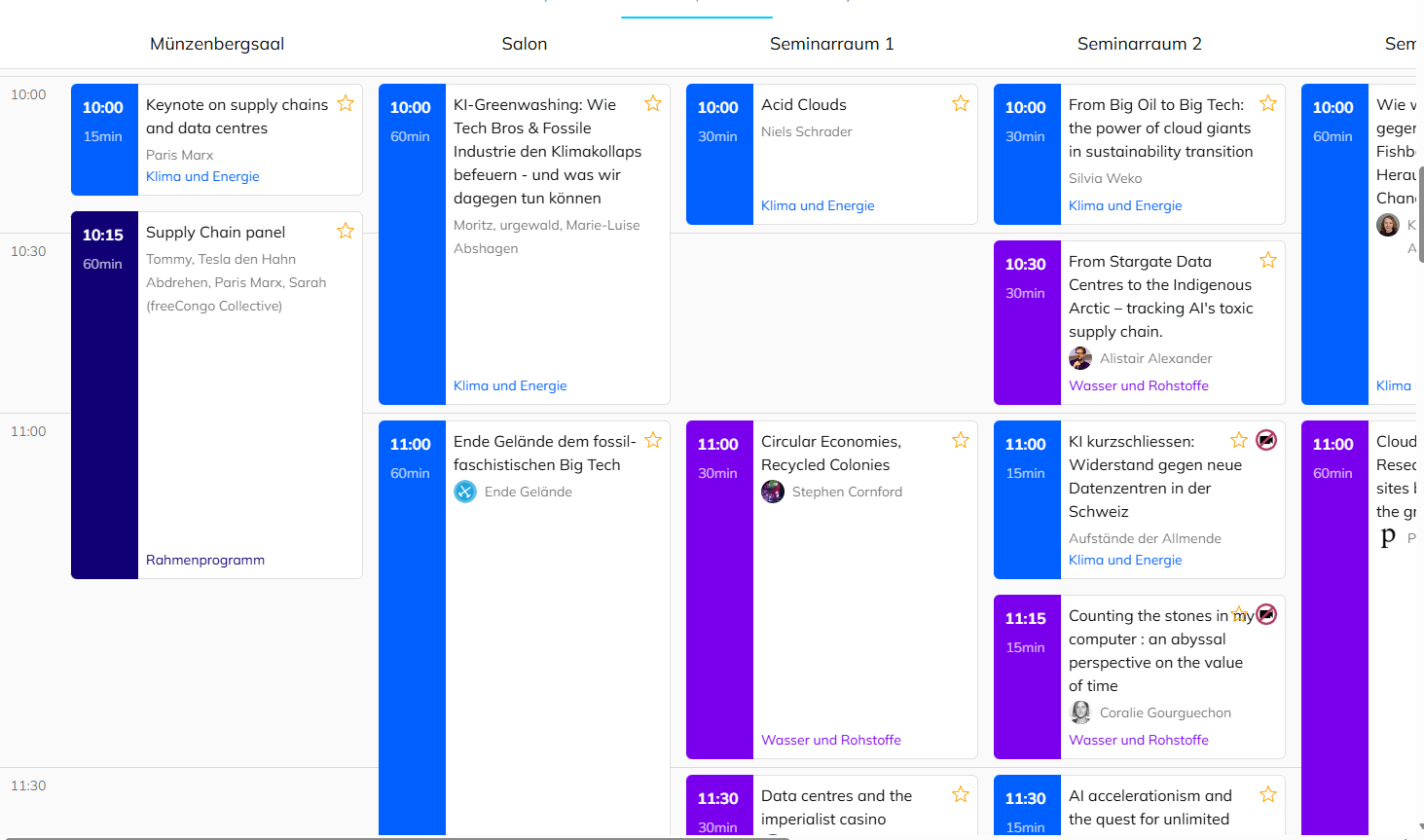Click star on Circular Economies, Recycled Colonies
Viewport: 1424px width, 840px height.
tap(961, 441)
